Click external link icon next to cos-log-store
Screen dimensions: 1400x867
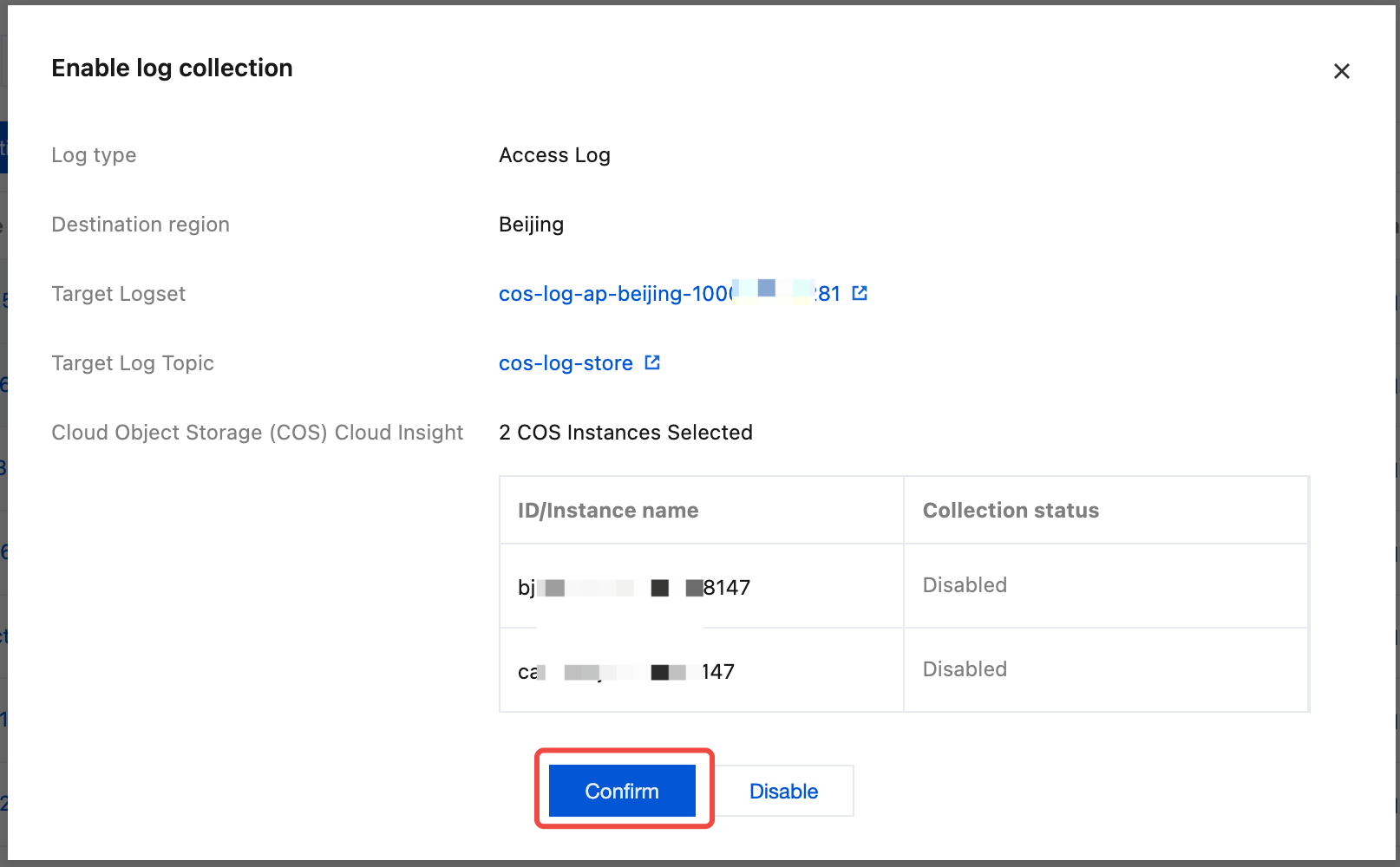(x=652, y=362)
